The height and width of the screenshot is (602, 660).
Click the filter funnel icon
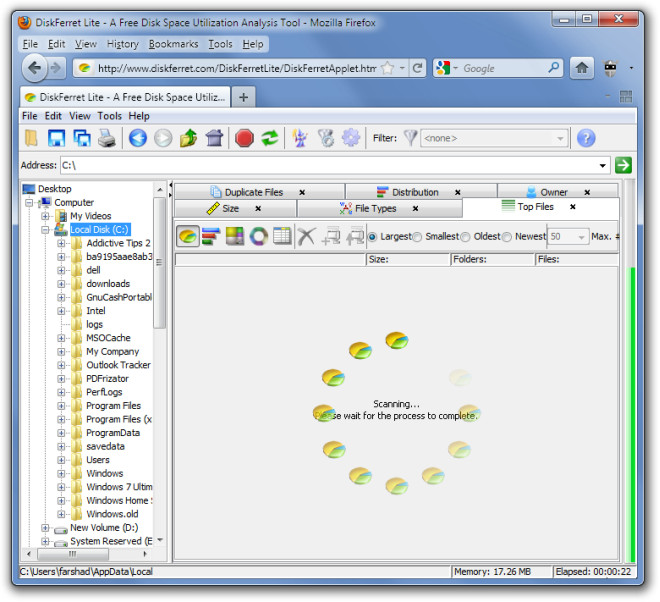pyautogui.click(x=410, y=138)
